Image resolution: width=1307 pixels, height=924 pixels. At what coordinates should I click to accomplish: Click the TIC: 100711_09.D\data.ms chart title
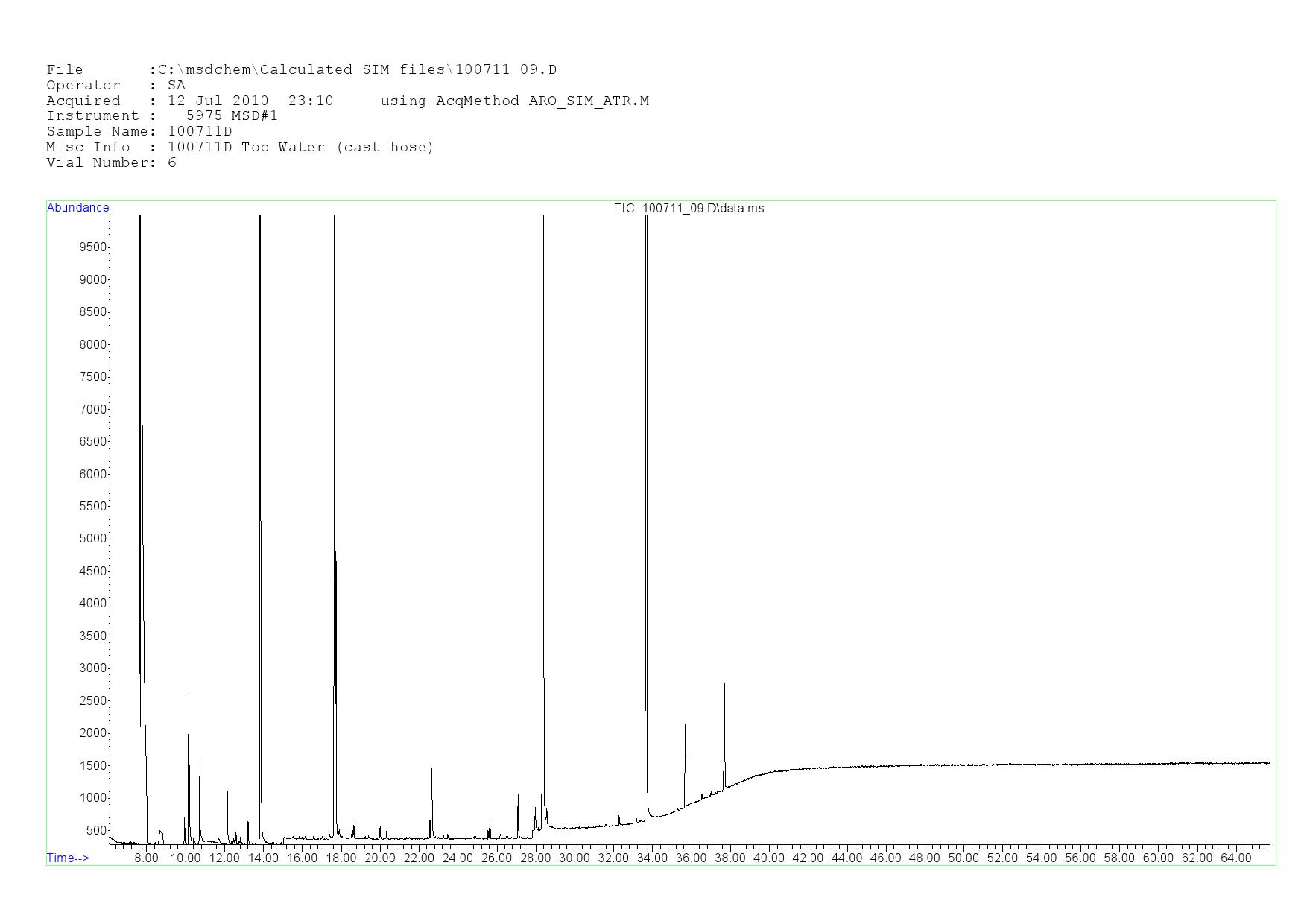689,209
